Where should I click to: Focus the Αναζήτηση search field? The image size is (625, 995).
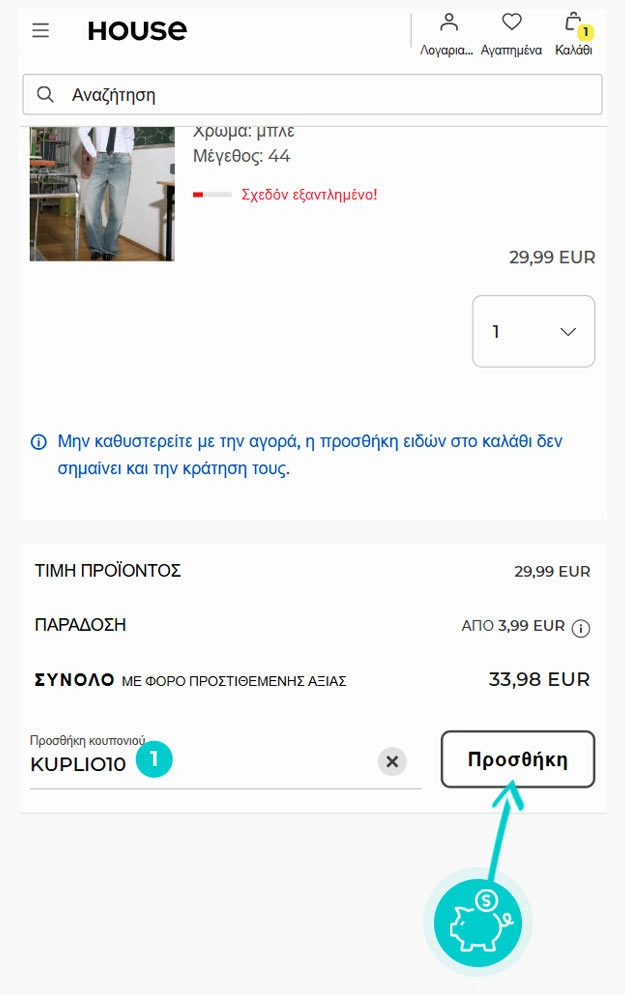click(x=330, y=95)
